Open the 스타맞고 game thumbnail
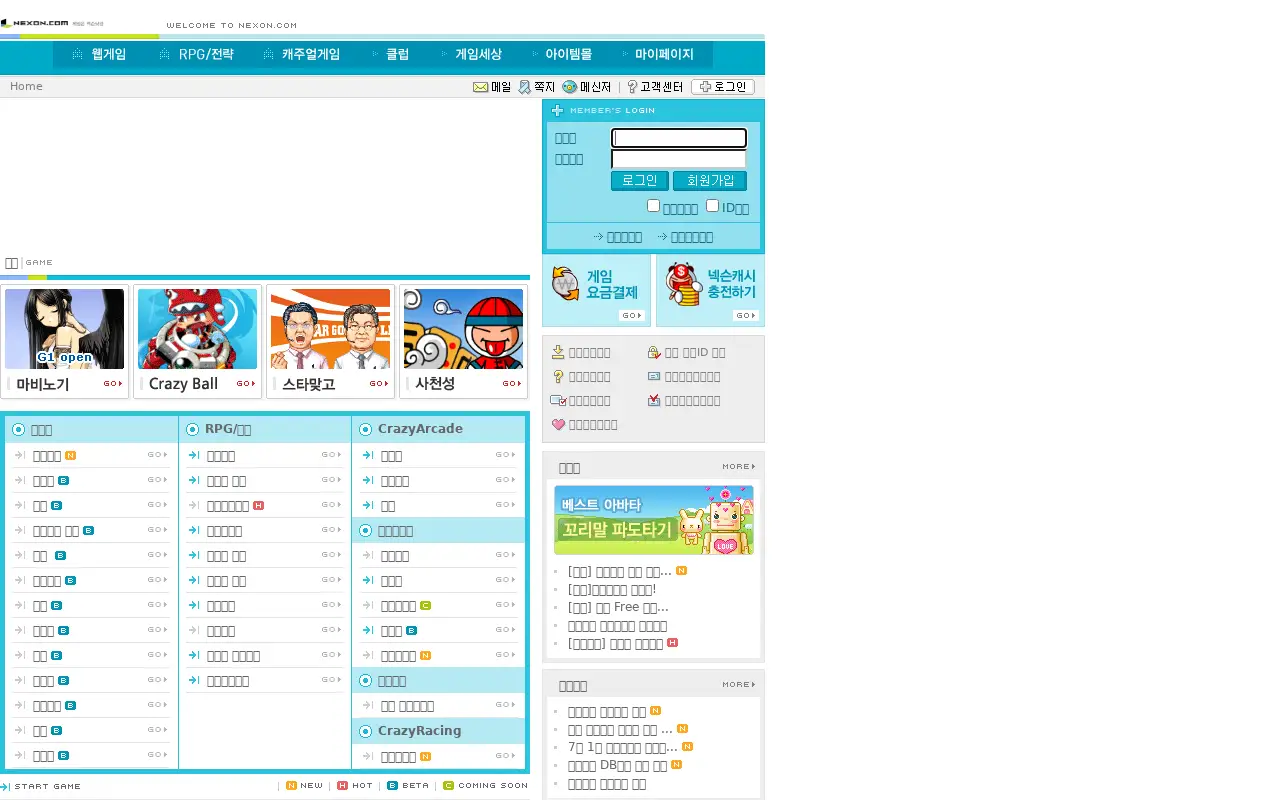Image resolution: width=1280 pixels, height=800 pixels. tap(330, 329)
